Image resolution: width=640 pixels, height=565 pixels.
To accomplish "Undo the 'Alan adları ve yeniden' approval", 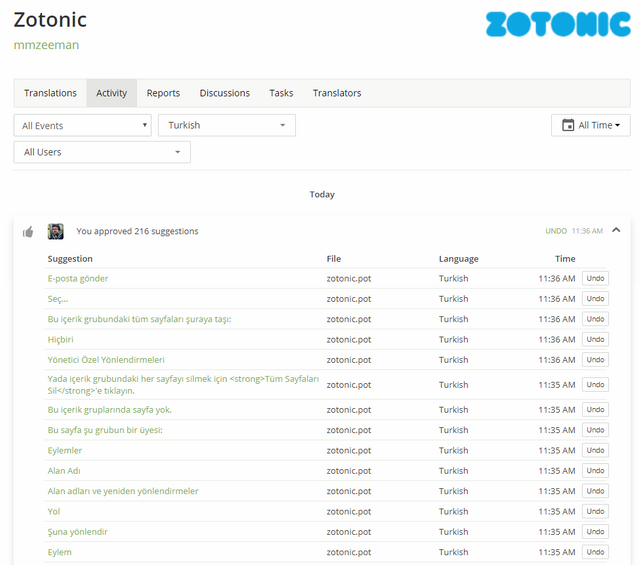I will [595, 491].
